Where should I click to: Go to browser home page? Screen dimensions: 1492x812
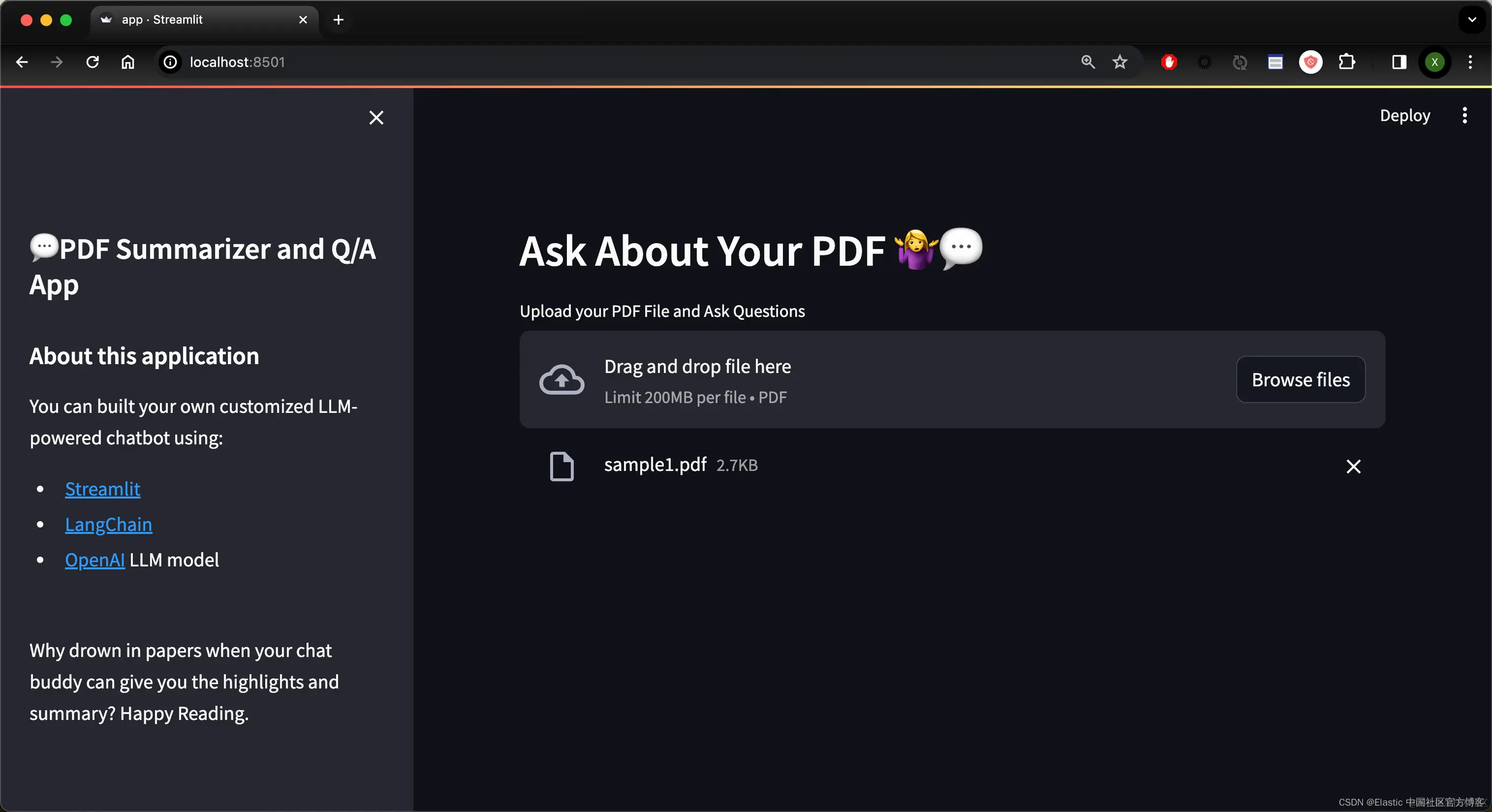tap(127, 62)
